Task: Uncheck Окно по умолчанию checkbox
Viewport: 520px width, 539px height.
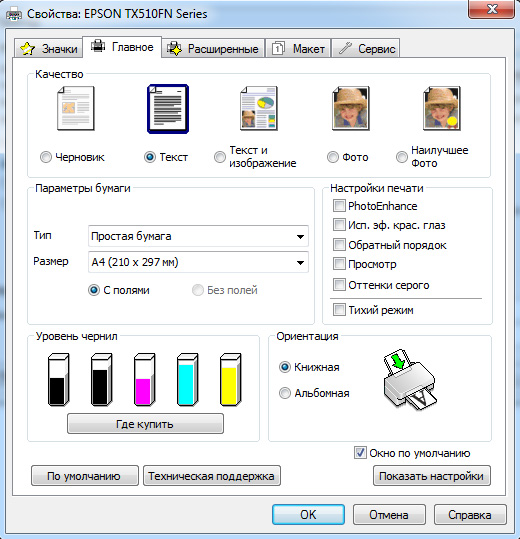Action: tap(360, 453)
